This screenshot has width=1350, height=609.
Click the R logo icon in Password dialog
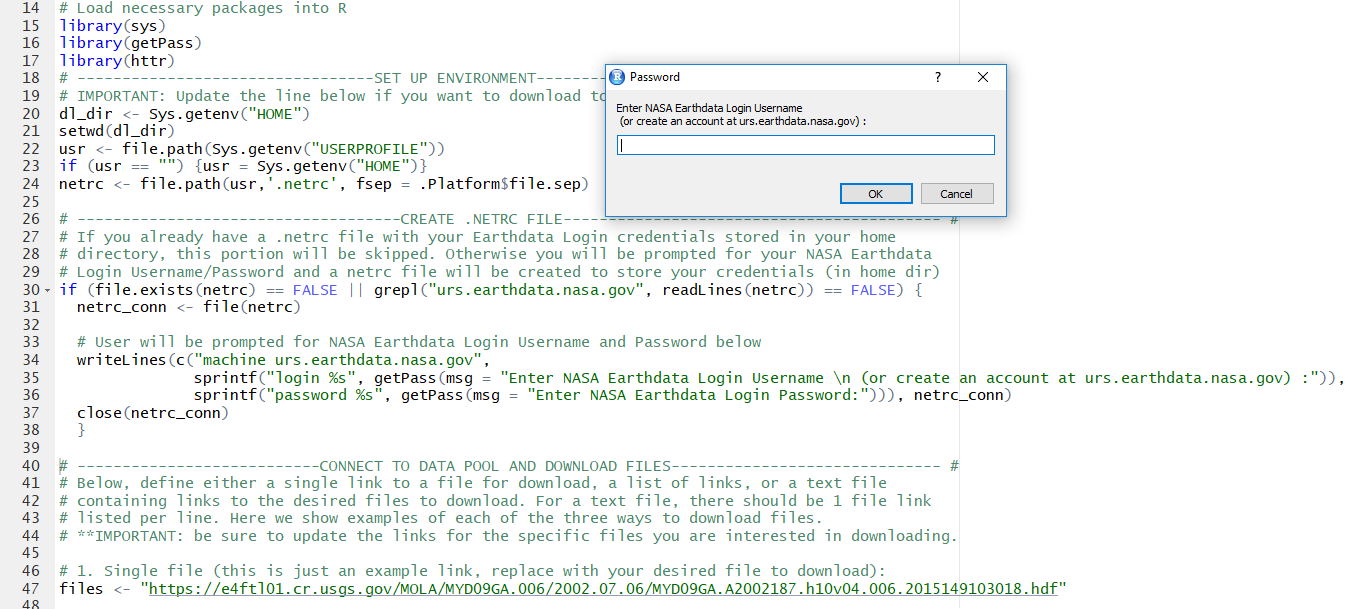click(618, 77)
